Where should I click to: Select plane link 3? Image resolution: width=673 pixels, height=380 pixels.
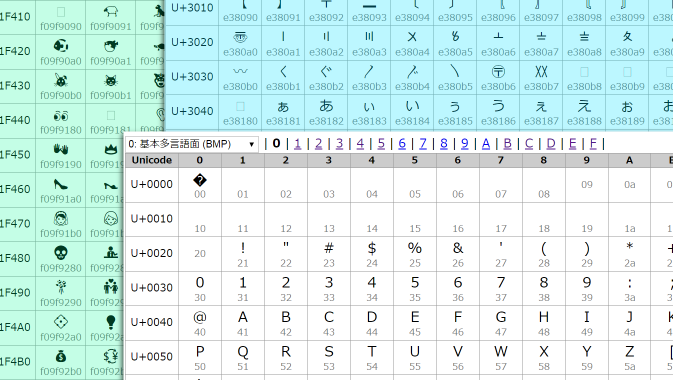click(x=340, y=144)
